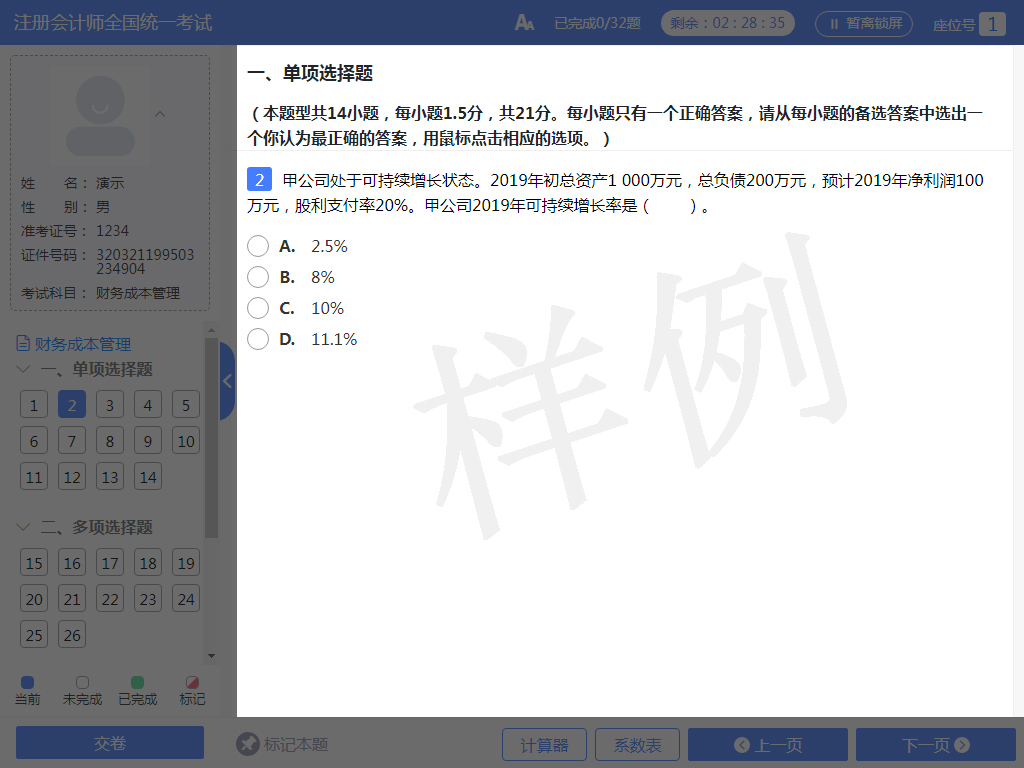Collapse the sidebar with the blue arrow handle

coord(227,381)
